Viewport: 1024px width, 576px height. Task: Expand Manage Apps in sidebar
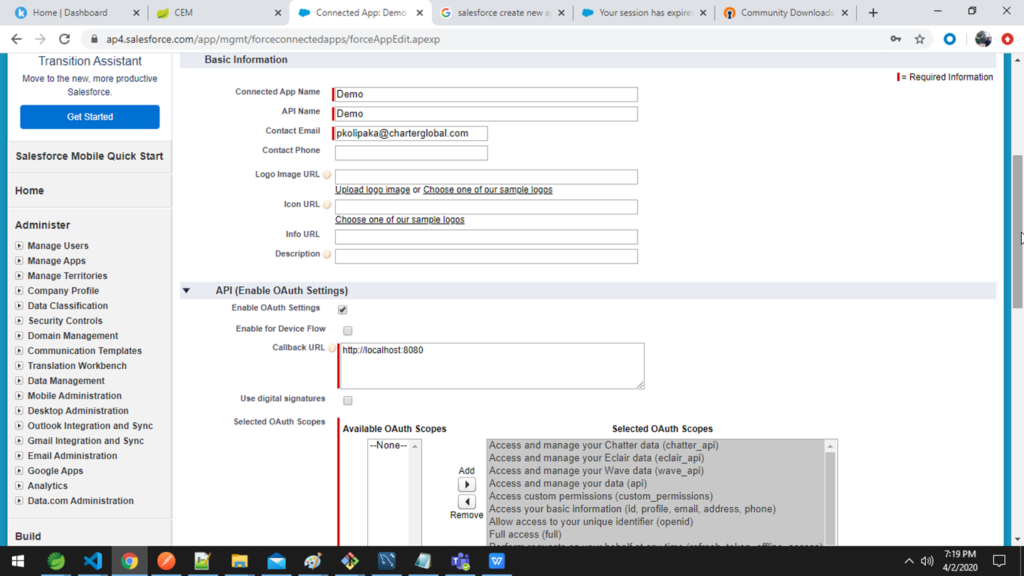(19, 261)
